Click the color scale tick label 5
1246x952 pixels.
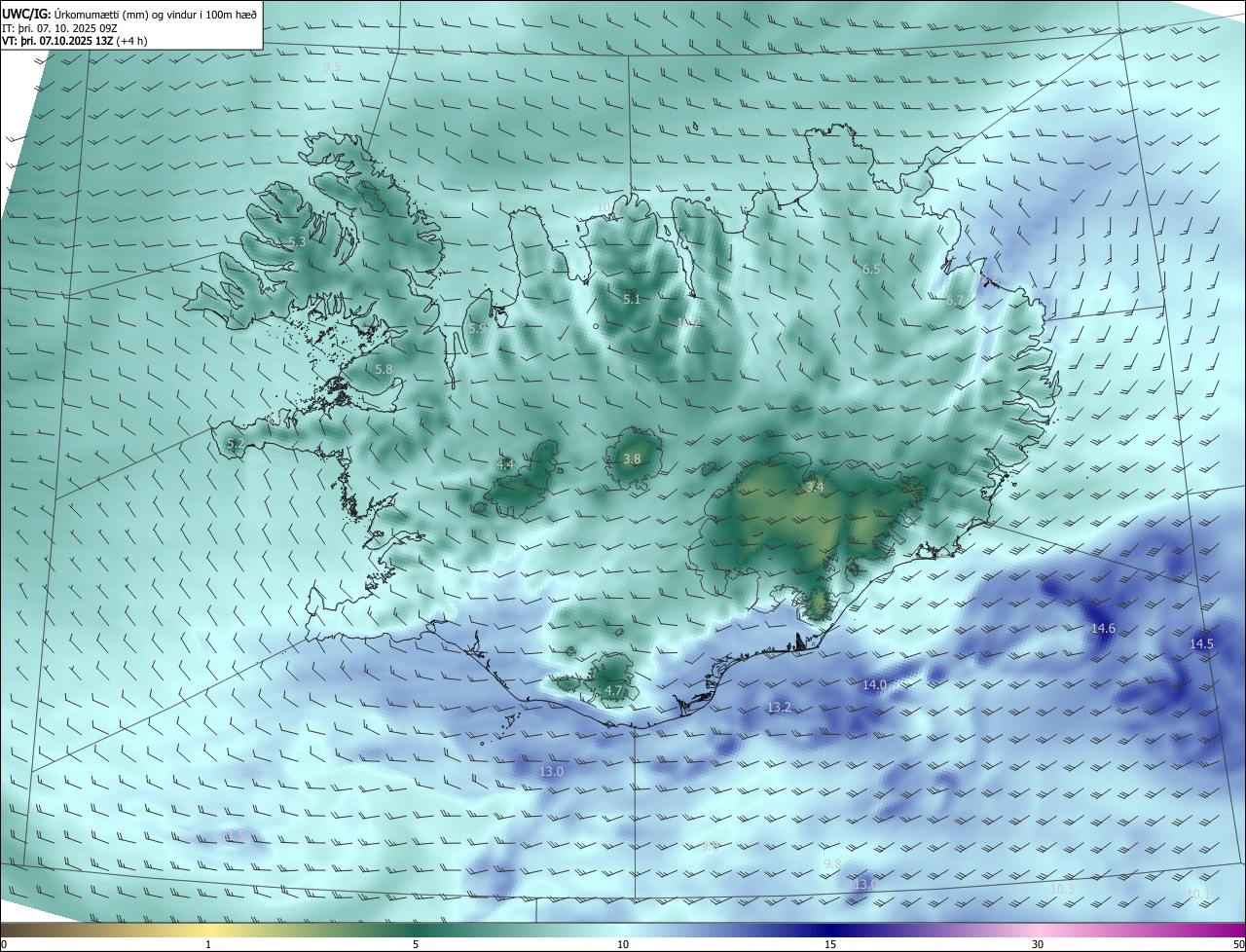click(416, 944)
